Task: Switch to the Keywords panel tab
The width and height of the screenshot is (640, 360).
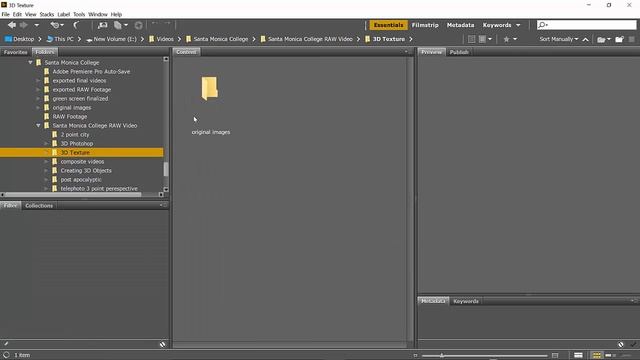Action: pos(466,301)
